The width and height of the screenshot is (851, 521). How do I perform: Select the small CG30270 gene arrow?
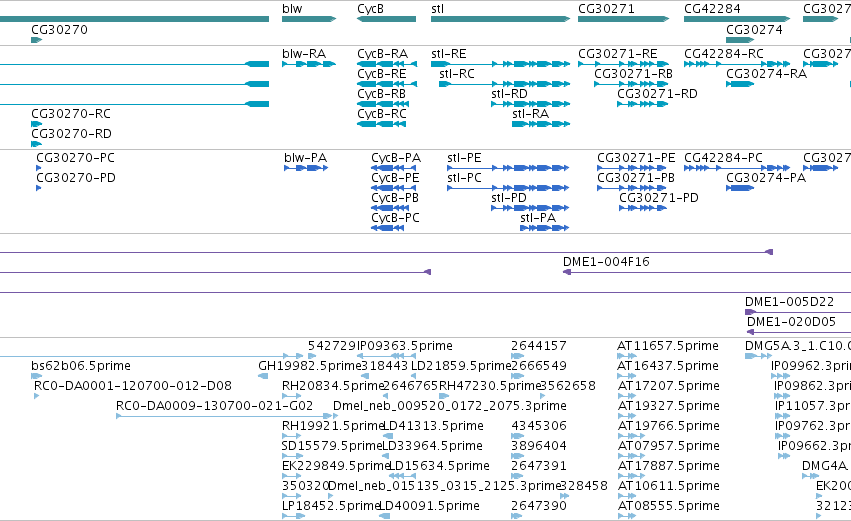(x=36, y=40)
